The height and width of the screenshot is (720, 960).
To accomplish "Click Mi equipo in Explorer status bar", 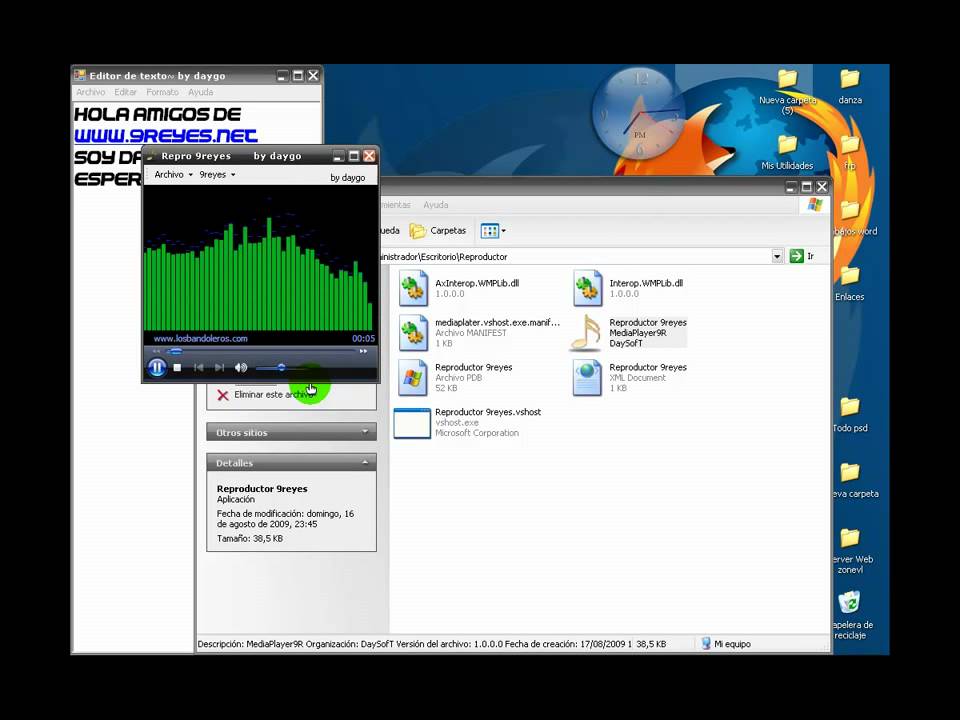I will (x=726, y=643).
